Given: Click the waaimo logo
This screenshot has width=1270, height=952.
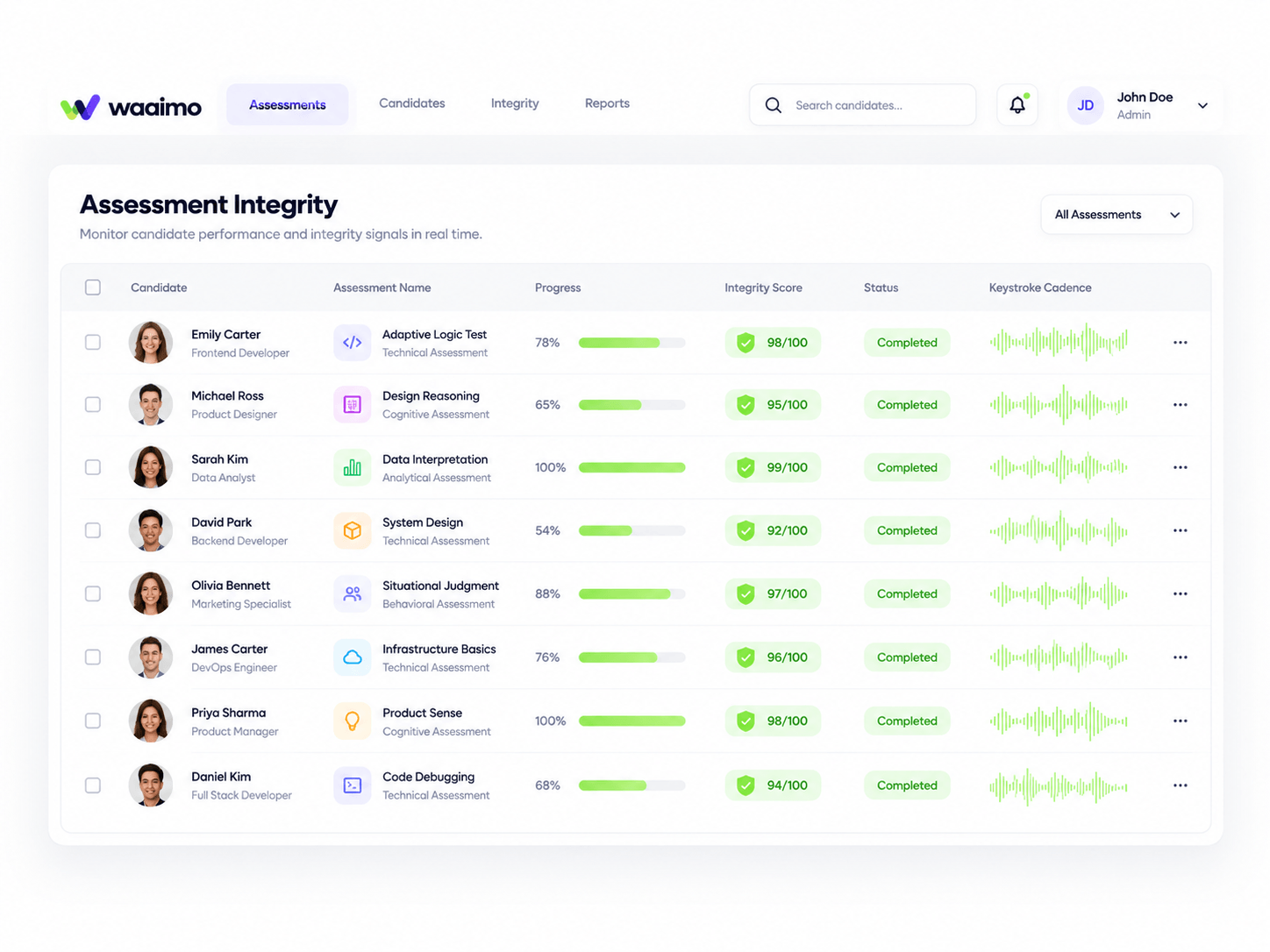Looking at the screenshot, I should [x=131, y=107].
